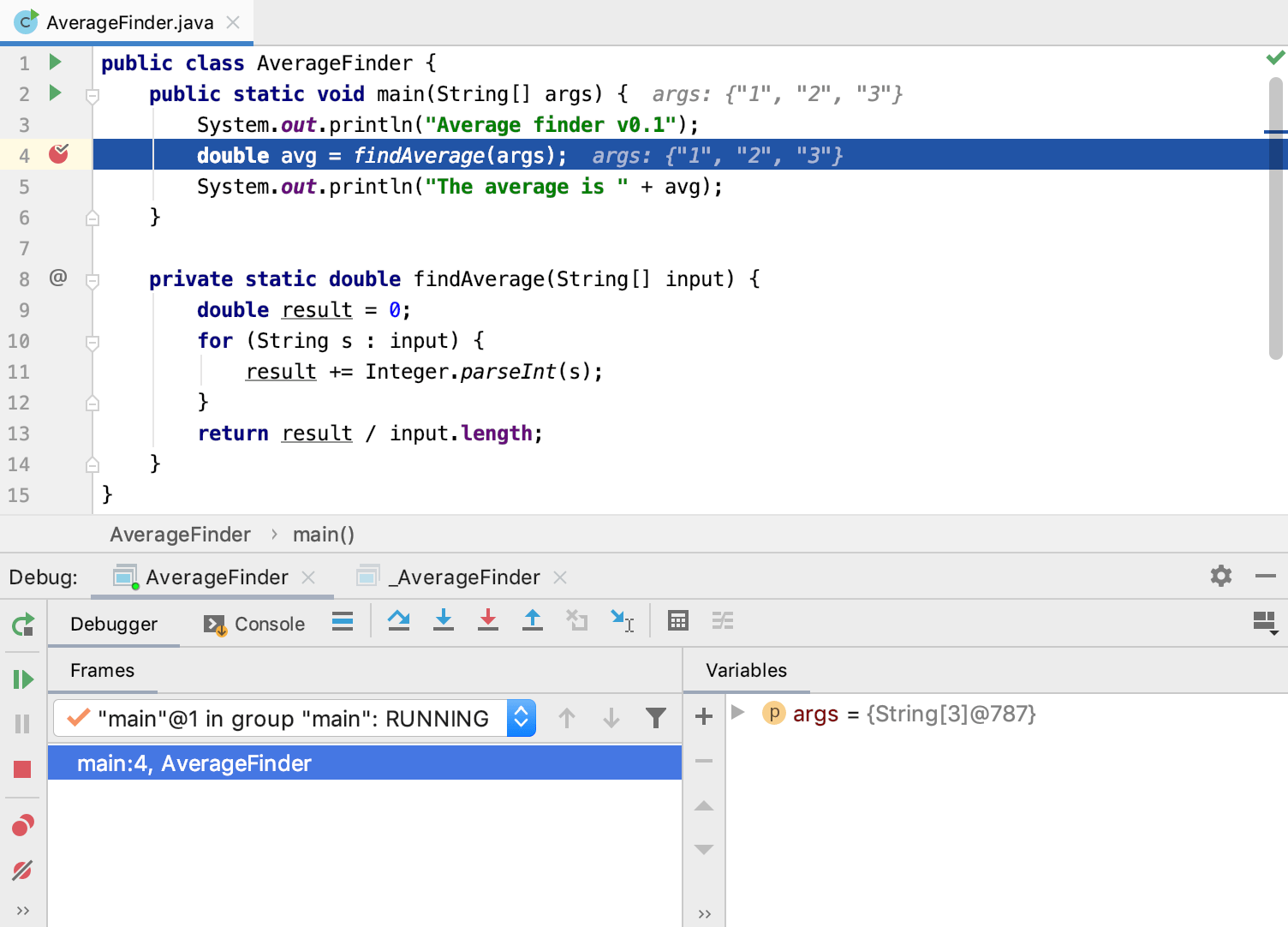
Task: Resume the paused program
Action: point(23,679)
